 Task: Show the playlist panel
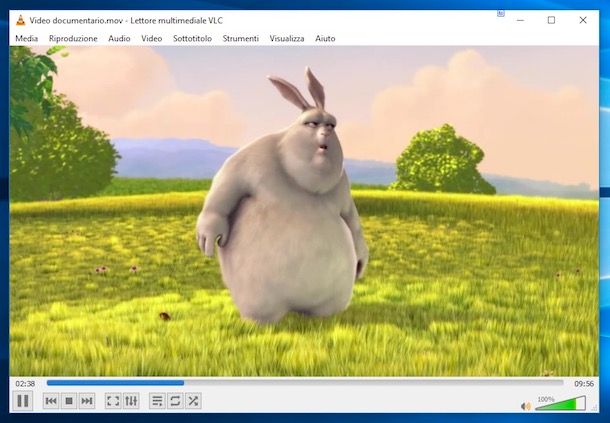click(157, 401)
